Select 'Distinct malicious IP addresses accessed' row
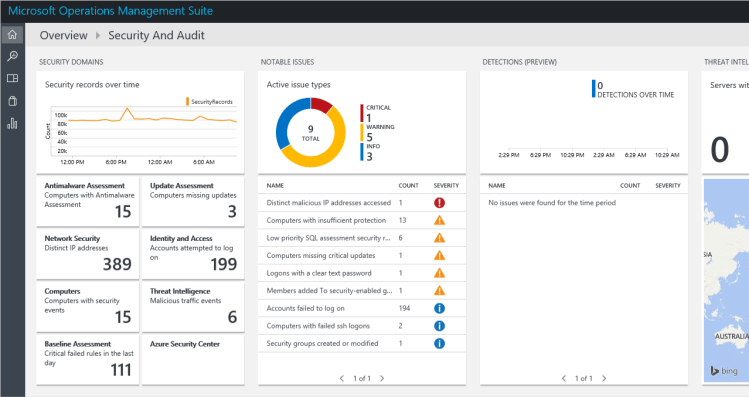The height and width of the screenshot is (397, 749). point(362,203)
